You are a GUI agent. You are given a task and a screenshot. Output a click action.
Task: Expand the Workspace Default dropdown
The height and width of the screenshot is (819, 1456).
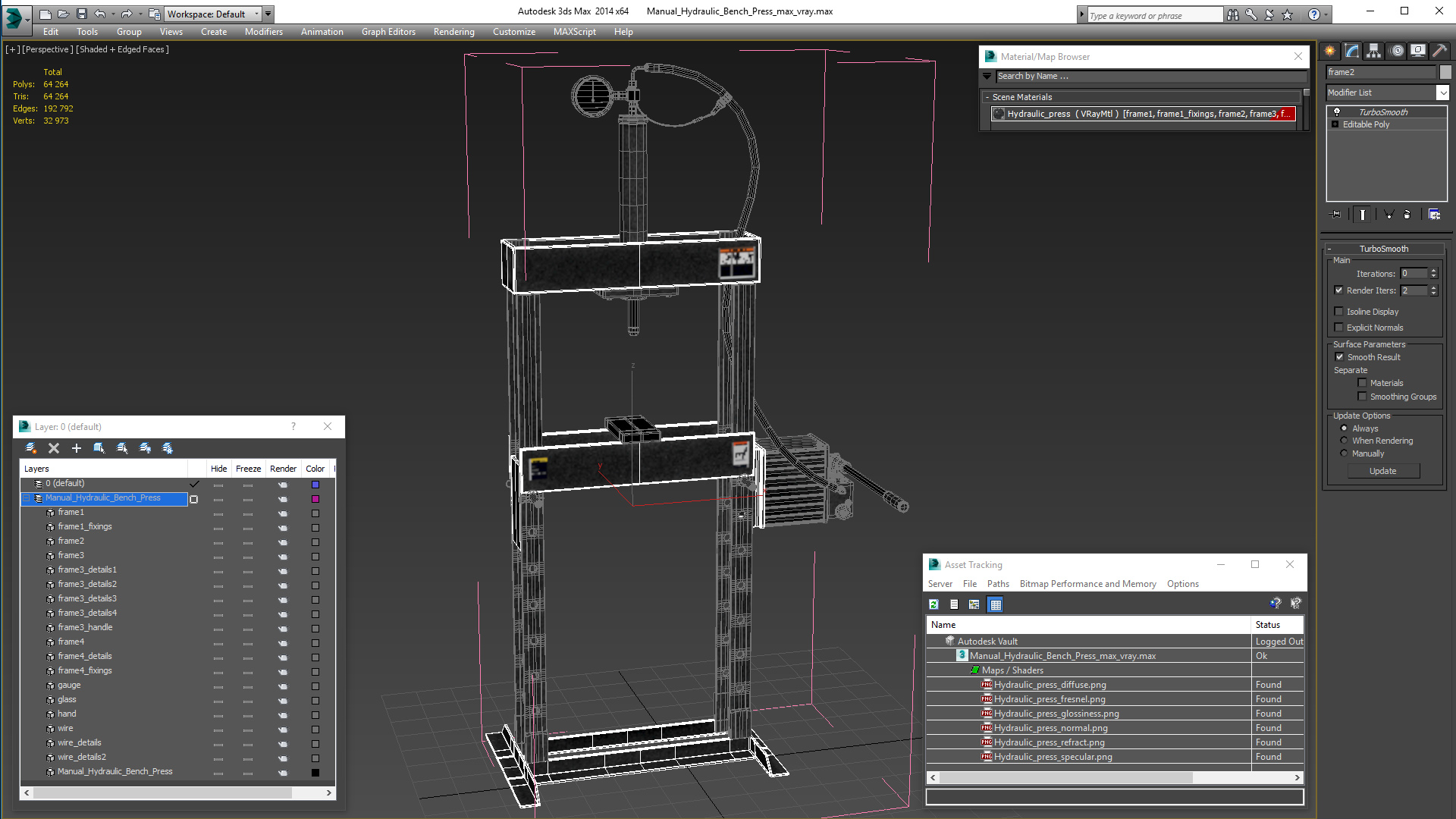pyautogui.click(x=265, y=13)
